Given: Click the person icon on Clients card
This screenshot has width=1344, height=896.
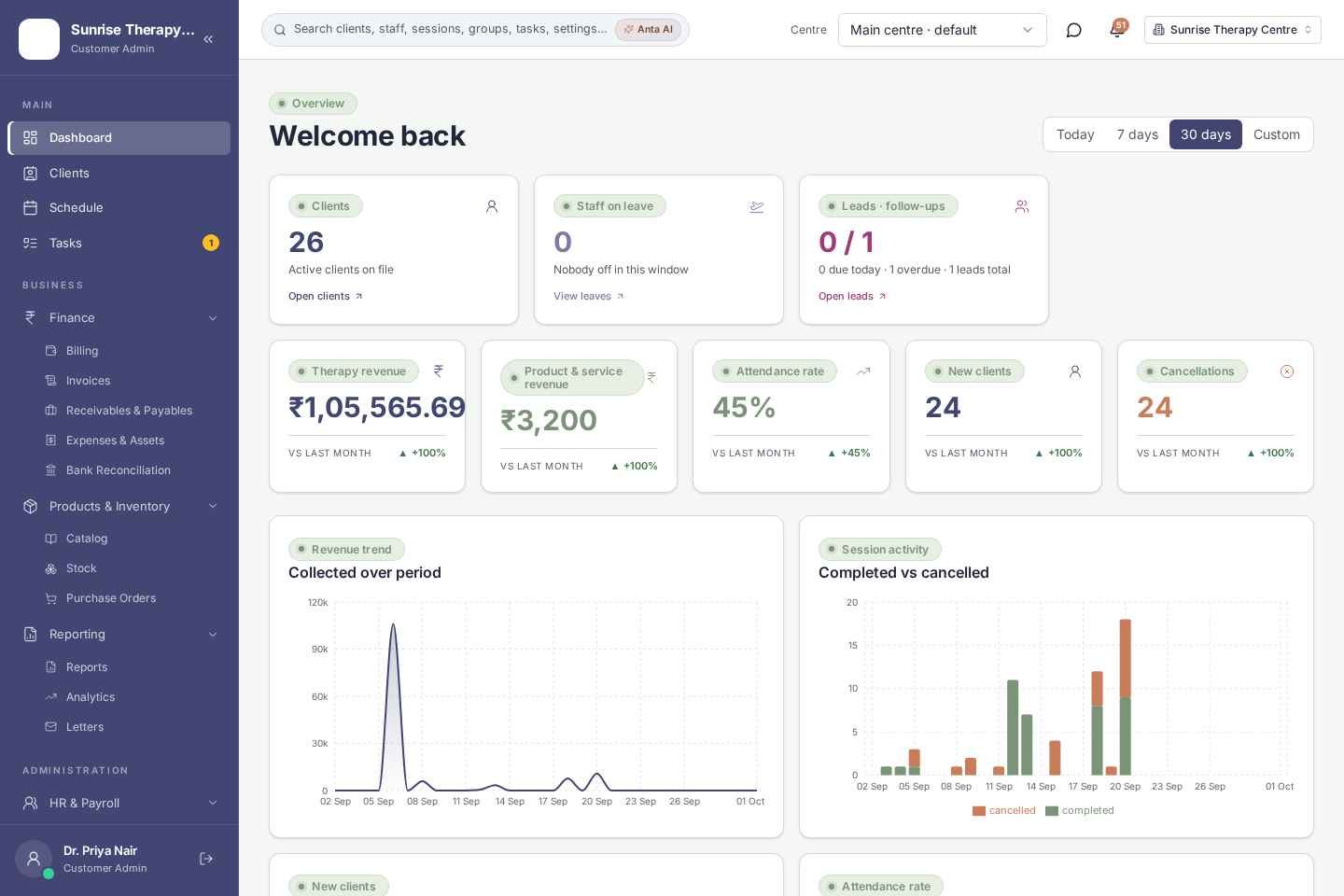Looking at the screenshot, I should click(492, 206).
